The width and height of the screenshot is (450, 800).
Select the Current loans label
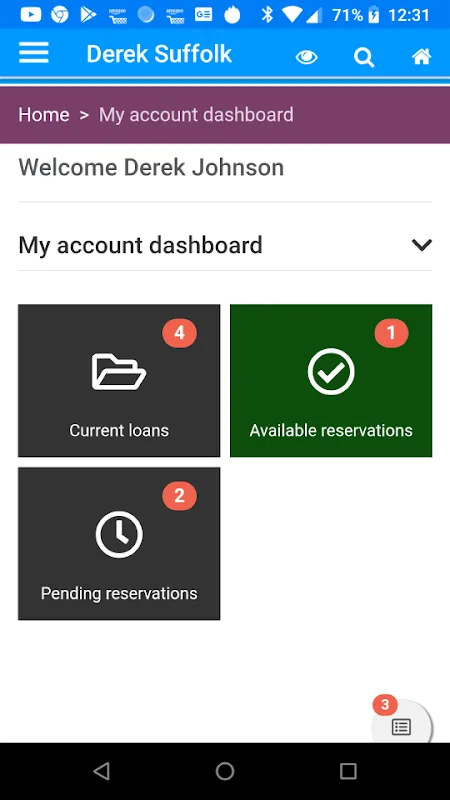[x=119, y=431]
